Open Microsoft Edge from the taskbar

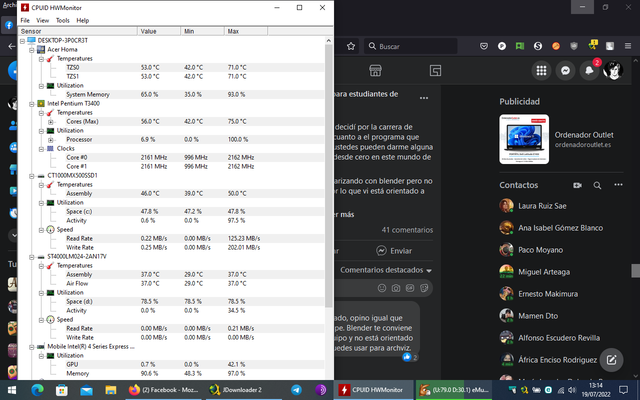(37, 390)
